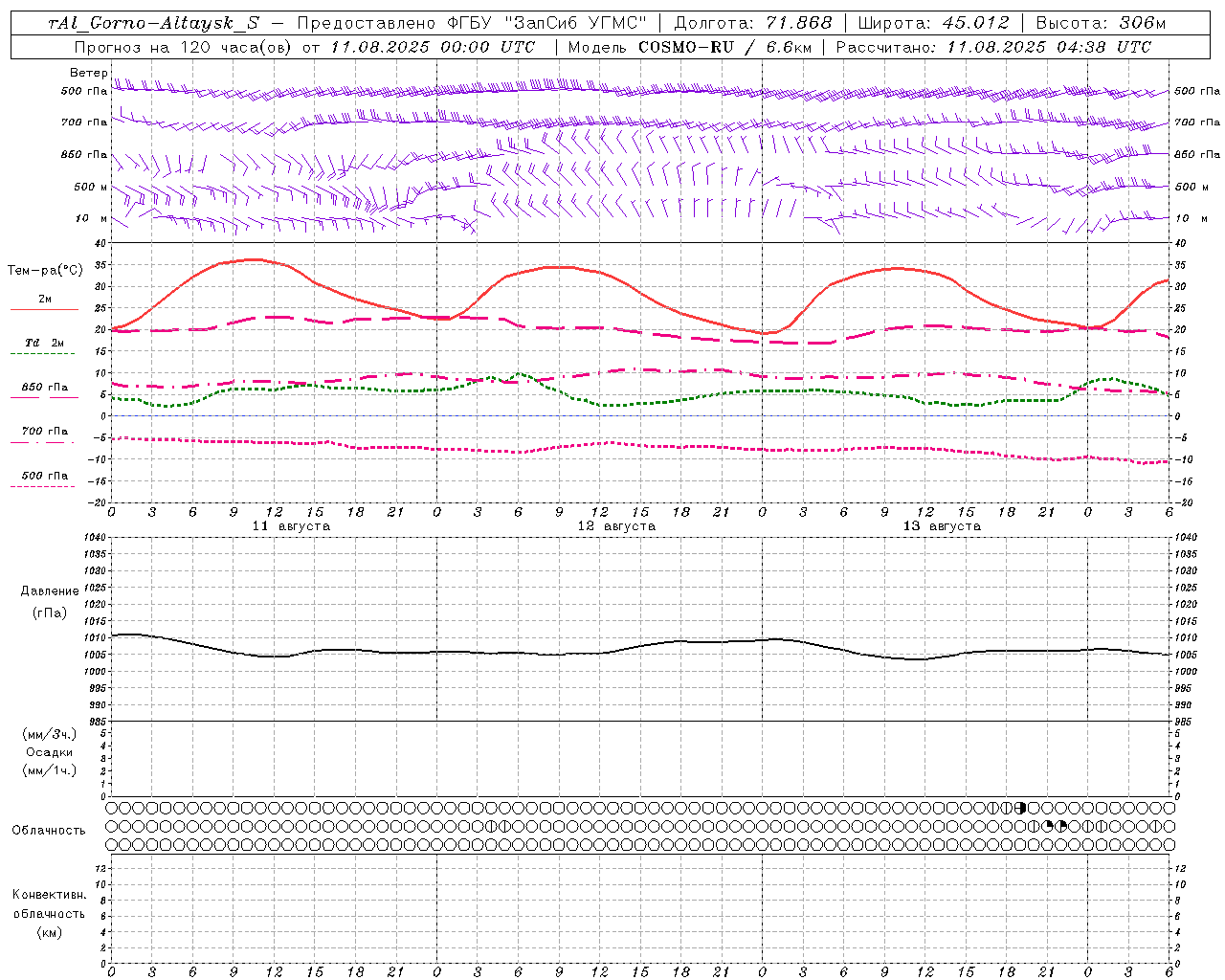Click the Ветер panel label
This screenshot has height=980, width=1225.
[88, 73]
